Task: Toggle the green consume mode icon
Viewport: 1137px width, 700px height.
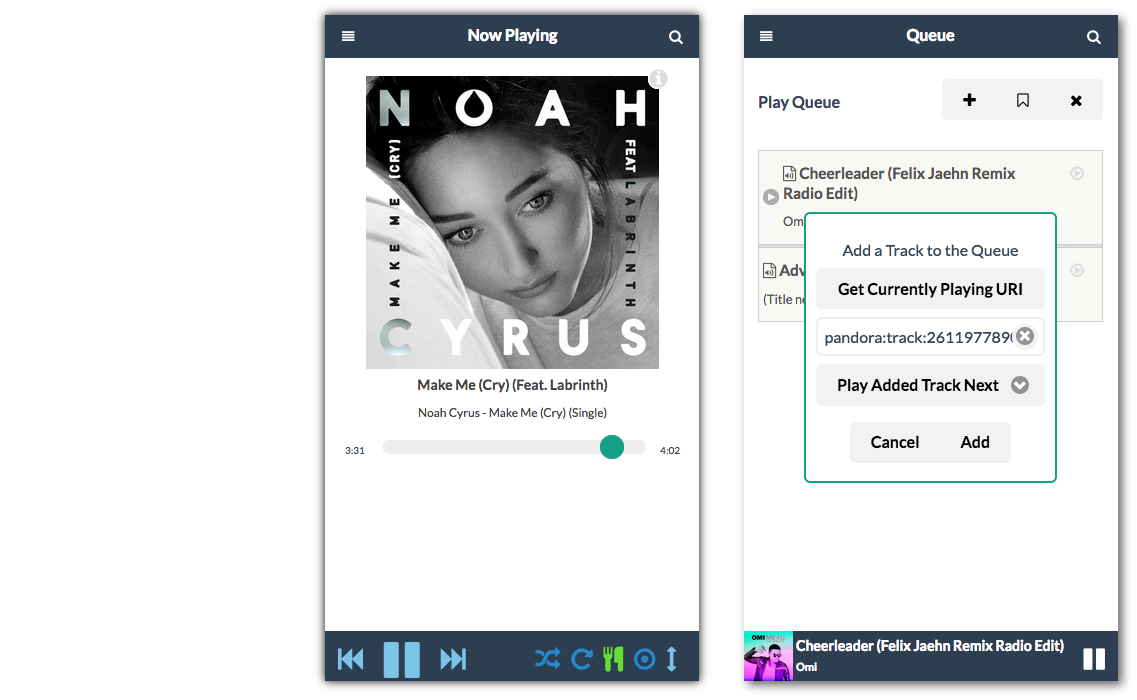Action: [613, 659]
